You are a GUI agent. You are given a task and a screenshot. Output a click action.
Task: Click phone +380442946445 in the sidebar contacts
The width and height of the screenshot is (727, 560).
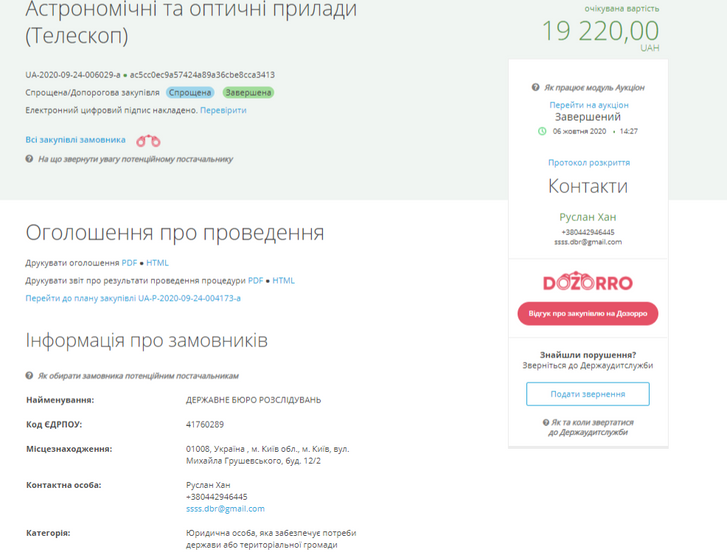(x=588, y=232)
